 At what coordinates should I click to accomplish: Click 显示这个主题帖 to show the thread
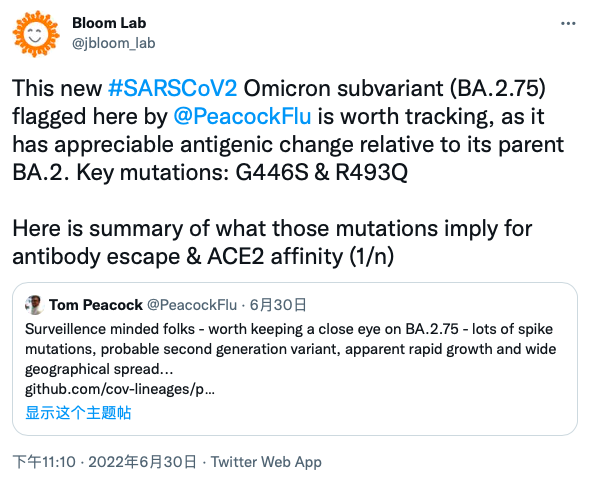click(x=78, y=412)
